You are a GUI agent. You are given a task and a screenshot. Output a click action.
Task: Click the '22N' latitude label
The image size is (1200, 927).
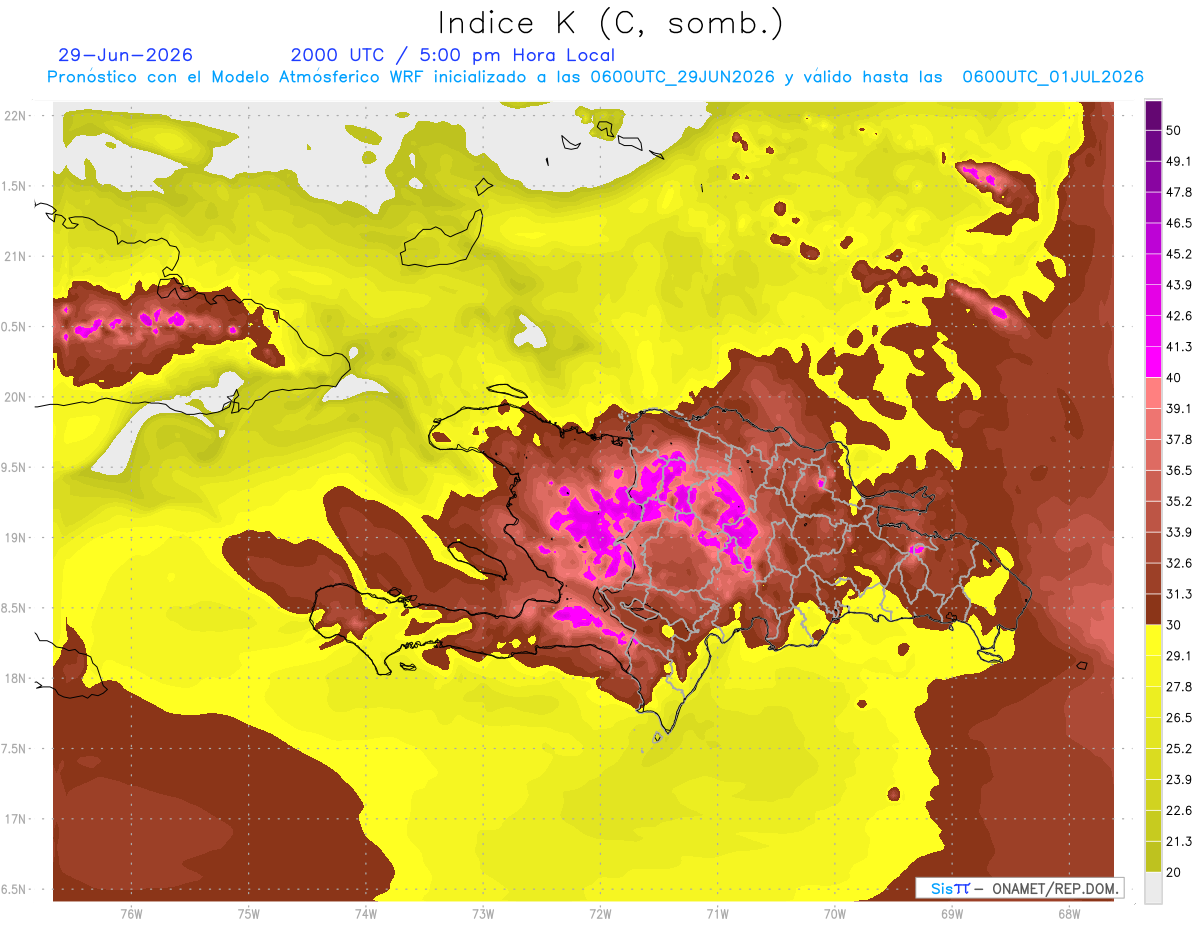pos(16,116)
